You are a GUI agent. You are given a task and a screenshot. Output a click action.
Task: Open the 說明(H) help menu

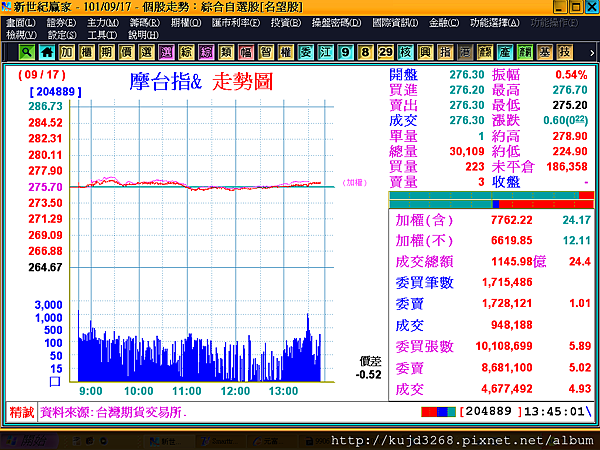pyautogui.click(x=143, y=35)
